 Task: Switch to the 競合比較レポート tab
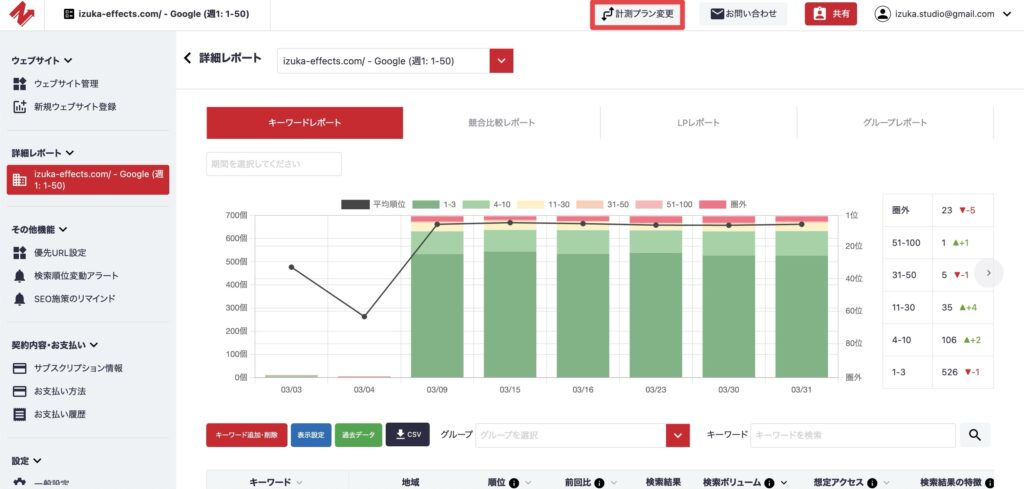501,123
